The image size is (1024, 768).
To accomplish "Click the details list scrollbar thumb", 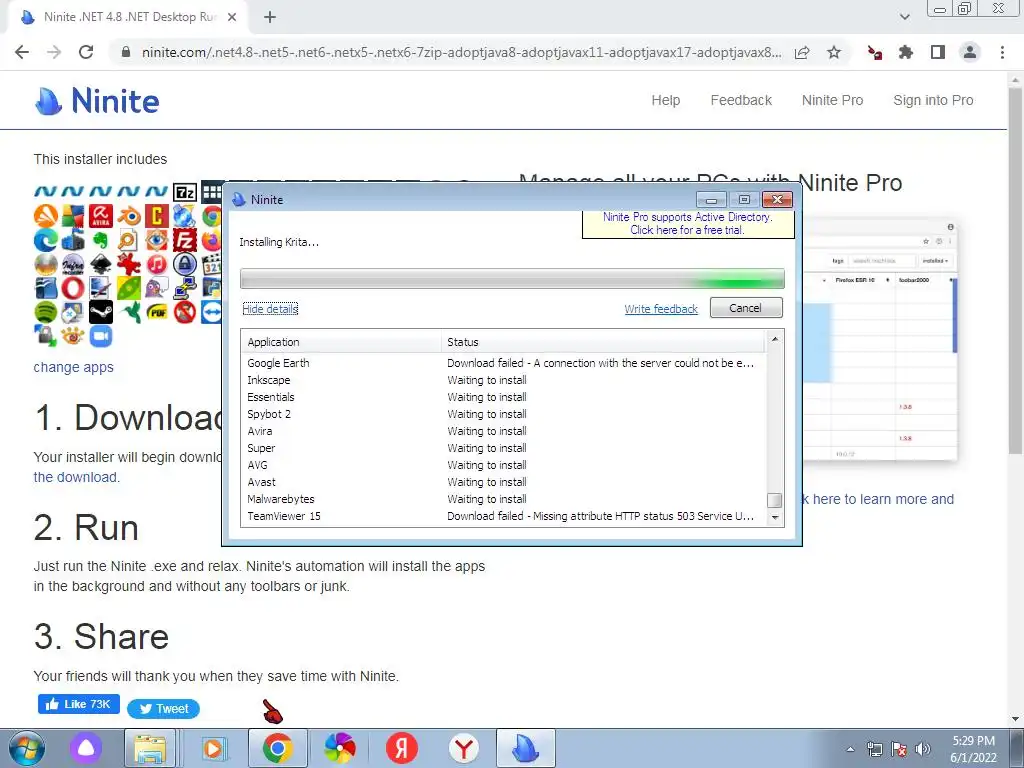I will click(x=775, y=500).
